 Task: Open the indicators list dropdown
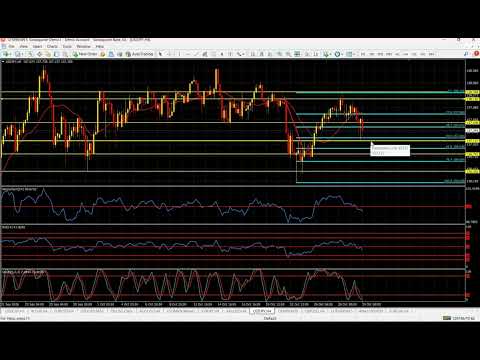327,54
